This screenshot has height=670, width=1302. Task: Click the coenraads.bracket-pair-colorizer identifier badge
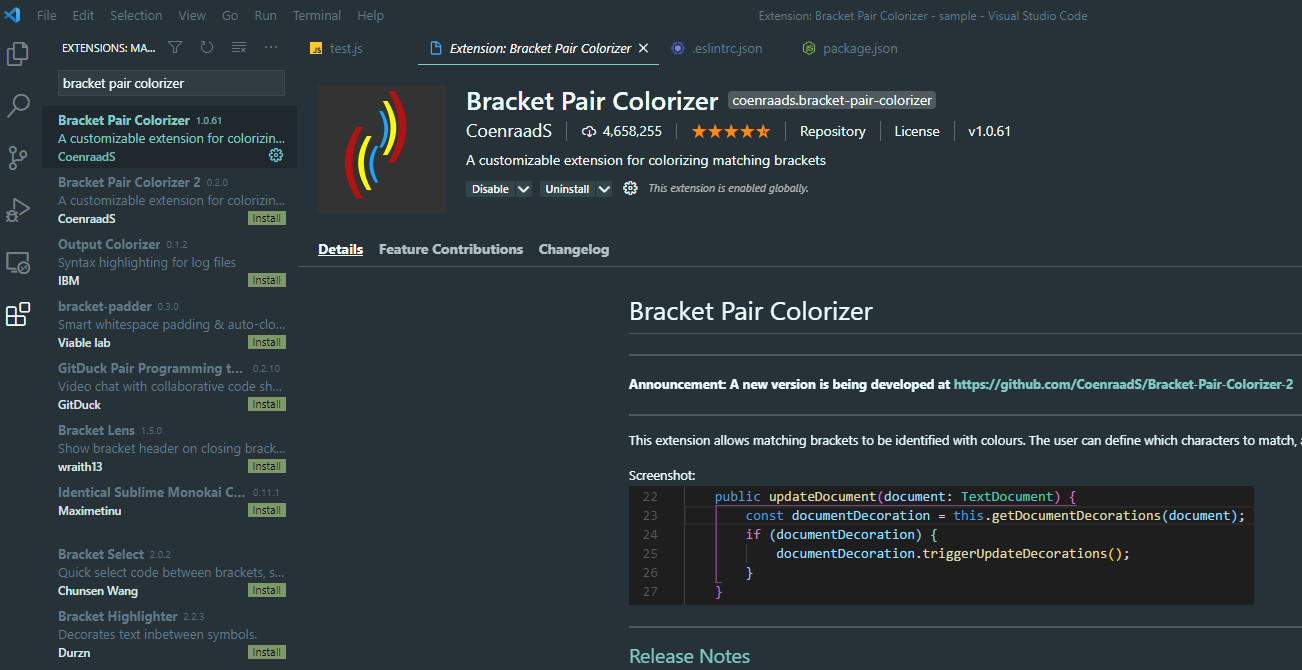click(831, 100)
